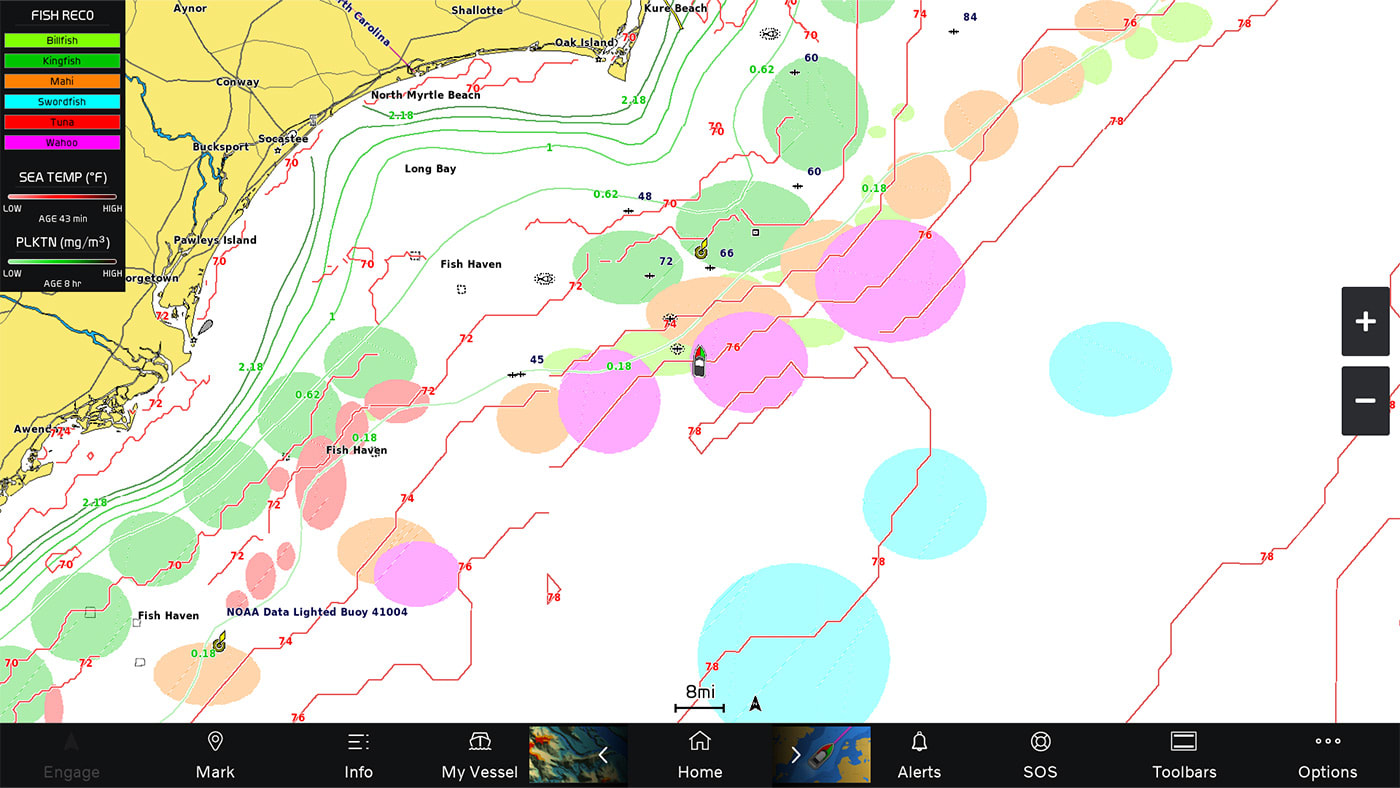Open the Alerts bell
1400x788 pixels.
(919, 755)
